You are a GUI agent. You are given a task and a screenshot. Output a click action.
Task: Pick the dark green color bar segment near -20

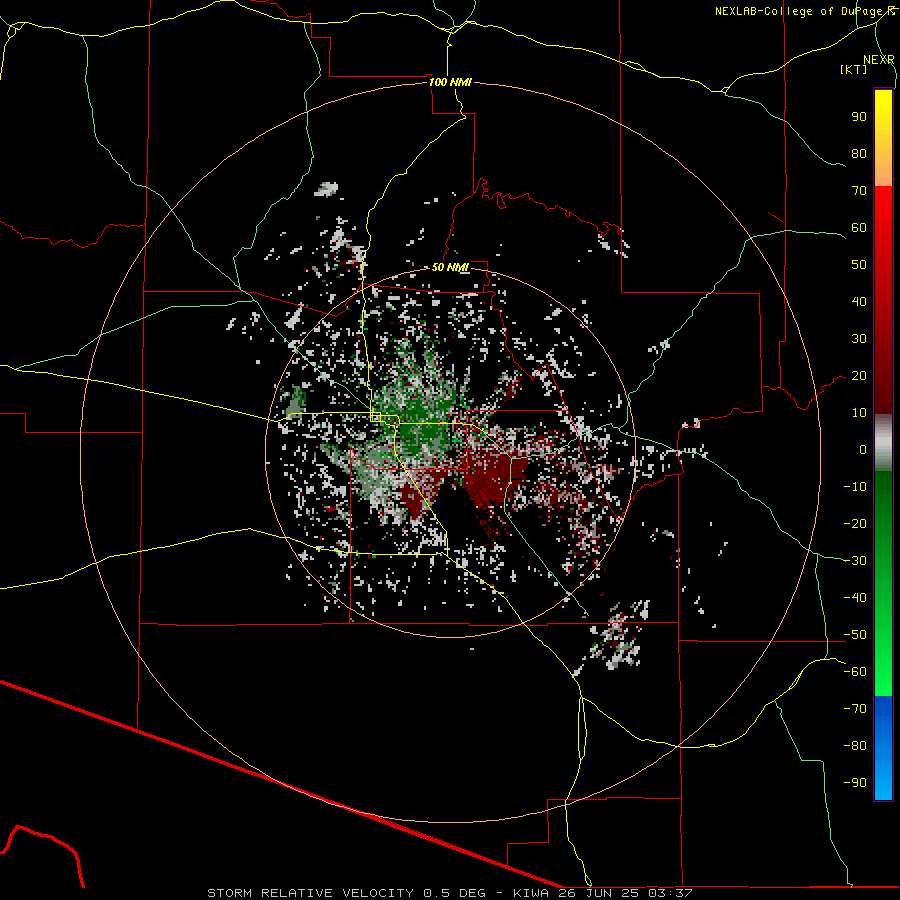[883, 519]
